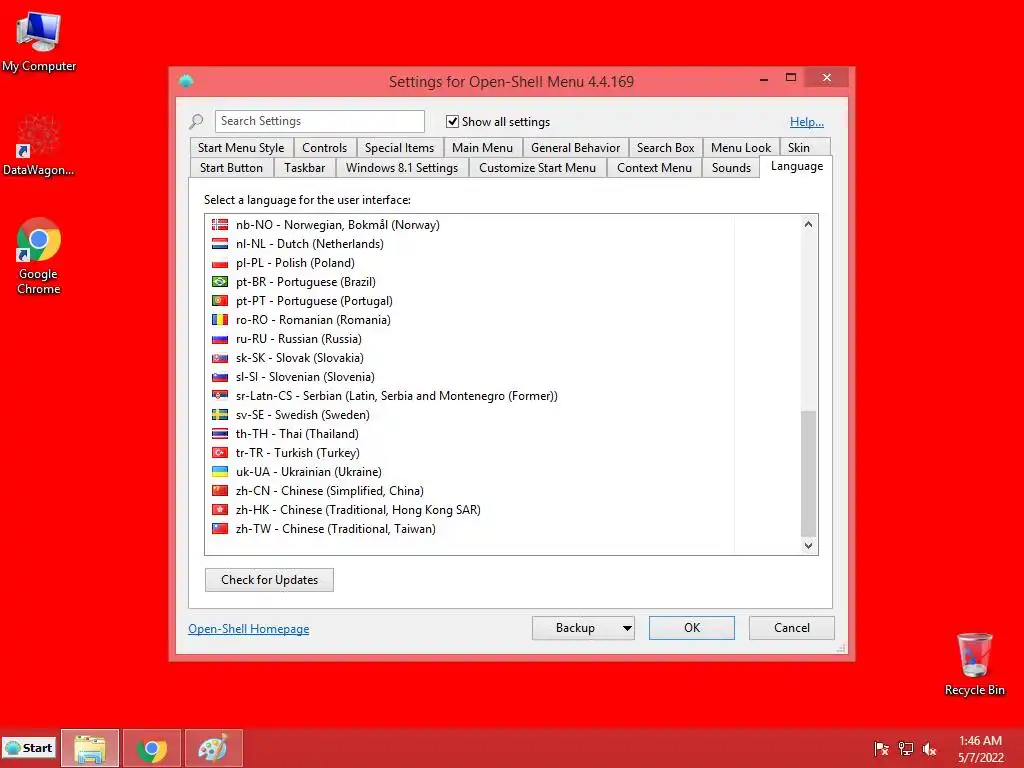Click the Netherlands flag icon for nl-NL
The image size is (1024, 768).
(220, 244)
